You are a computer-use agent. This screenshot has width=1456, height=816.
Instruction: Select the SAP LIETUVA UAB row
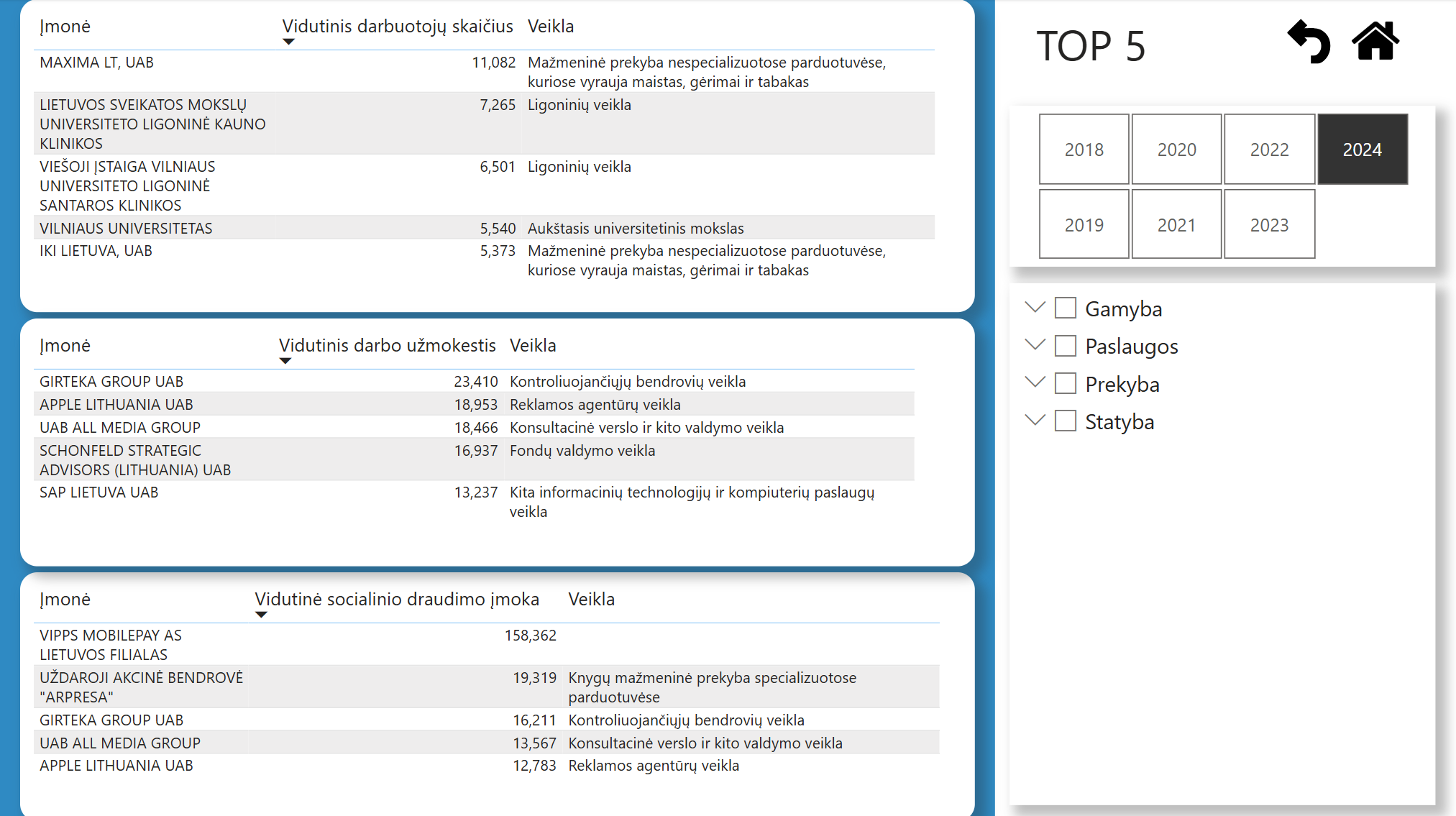pos(474,502)
